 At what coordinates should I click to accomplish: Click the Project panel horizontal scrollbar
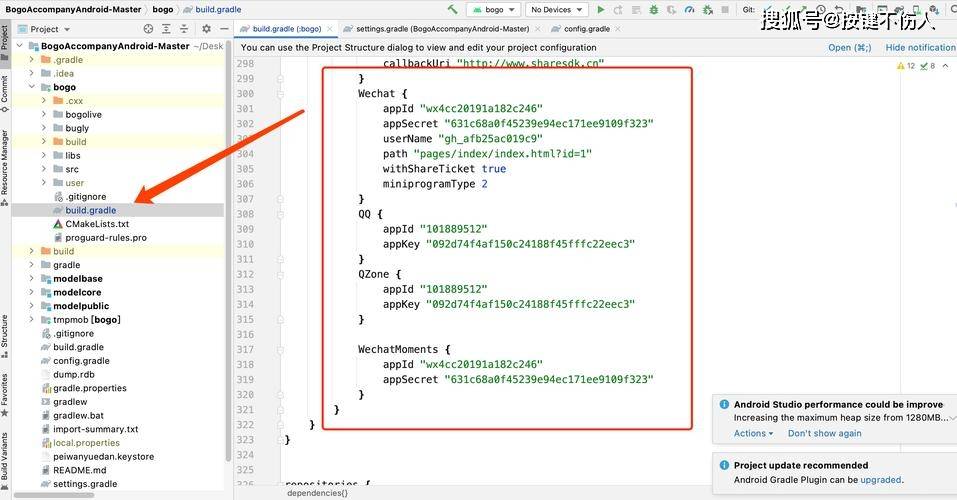pyautogui.click(x=54, y=495)
